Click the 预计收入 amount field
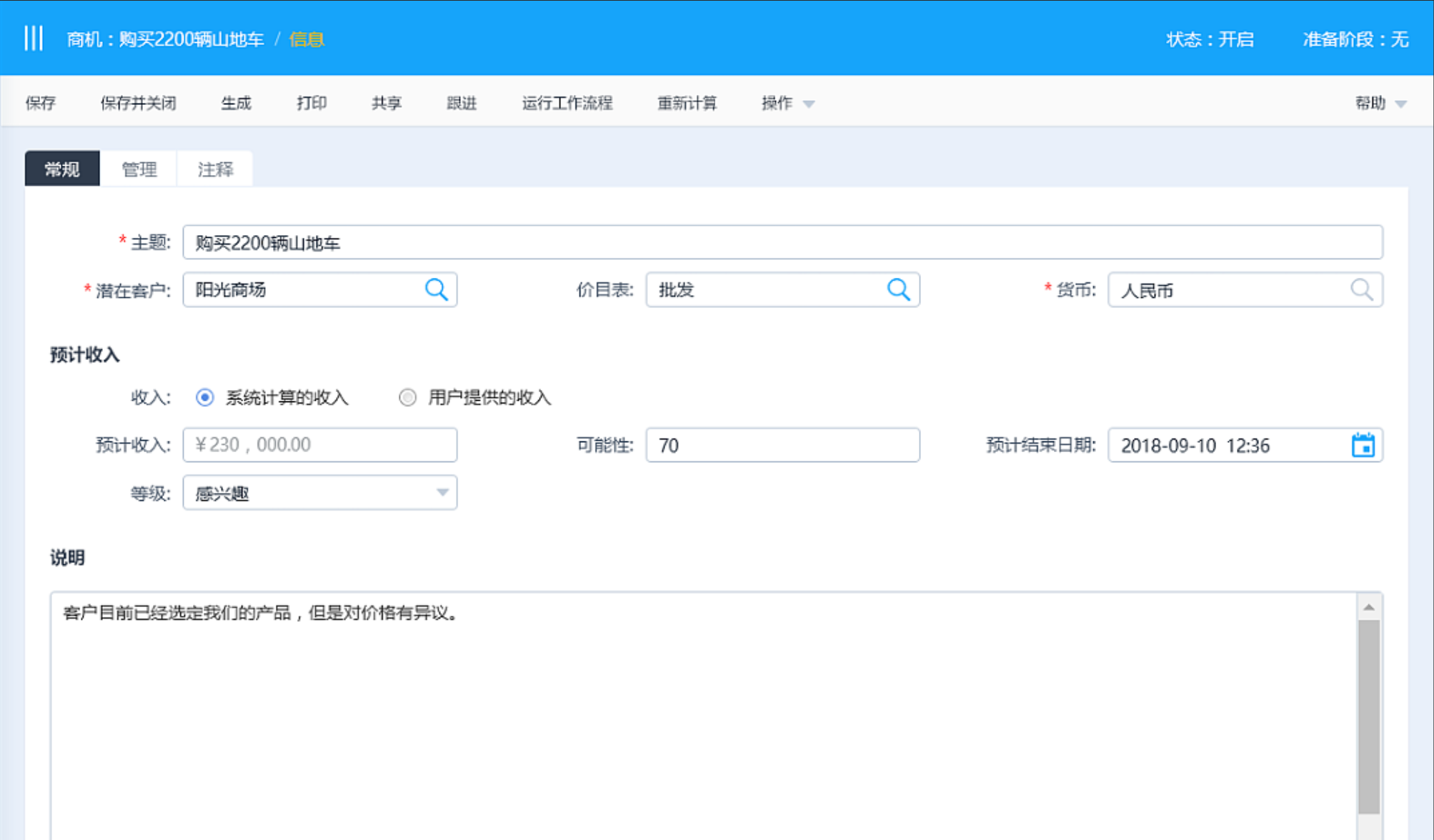1434x840 pixels. point(320,445)
